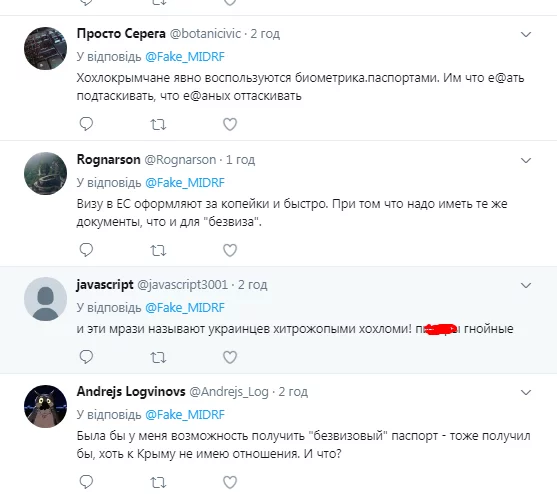The height and width of the screenshot is (494, 557).
Task: Open the javascript default avatar
Action: click(x=45, y=299)
